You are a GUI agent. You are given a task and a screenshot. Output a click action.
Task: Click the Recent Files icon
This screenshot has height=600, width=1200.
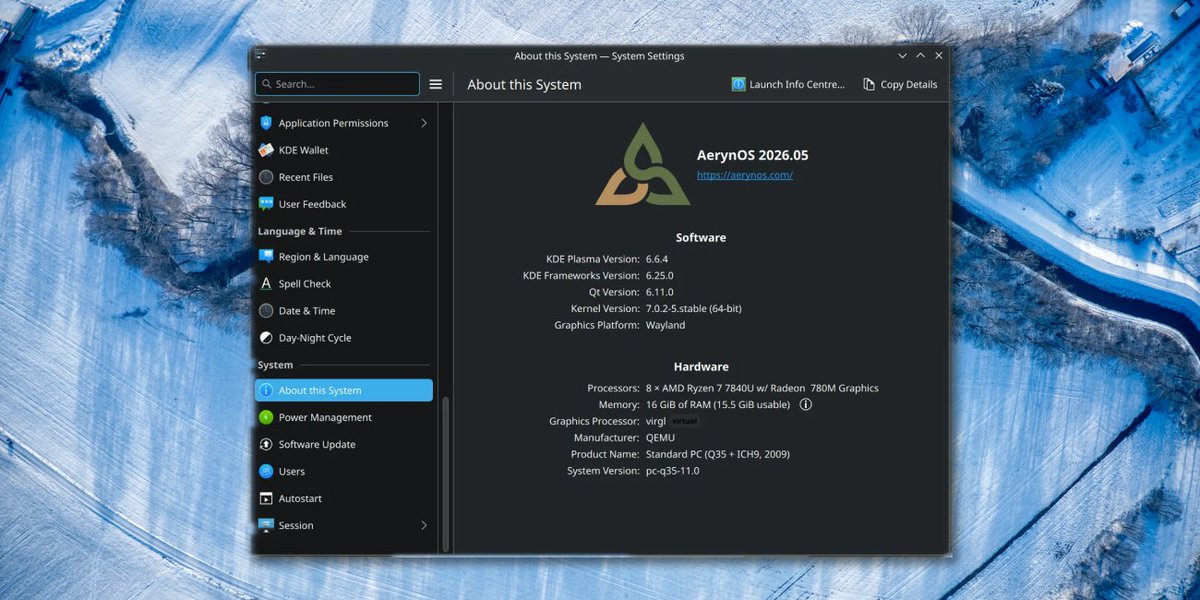tap(266, 177)
